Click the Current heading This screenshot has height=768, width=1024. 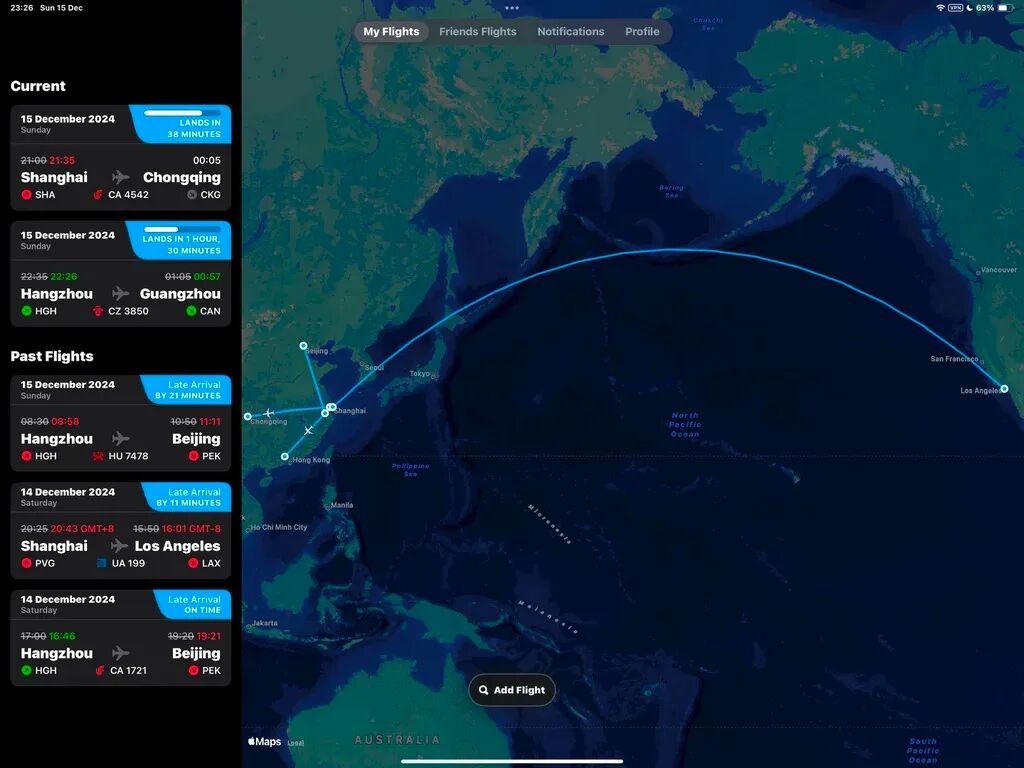tap(38, 86)
